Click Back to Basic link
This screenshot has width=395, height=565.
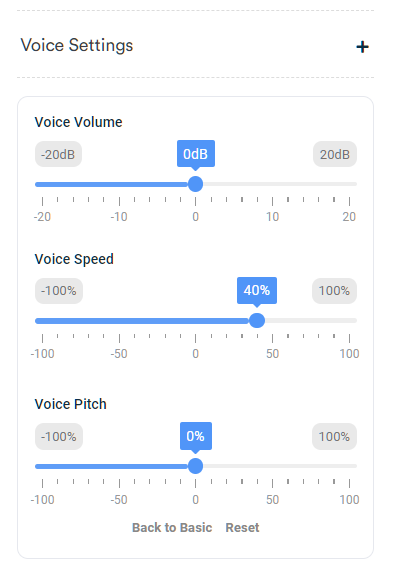pos(172,528)
